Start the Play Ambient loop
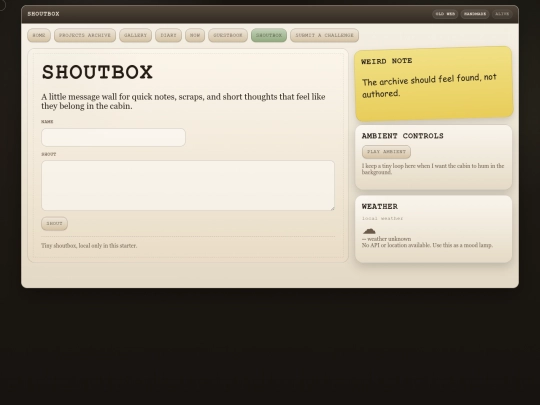The width and height of the screenshot is (540, 405). click(386, 152)
